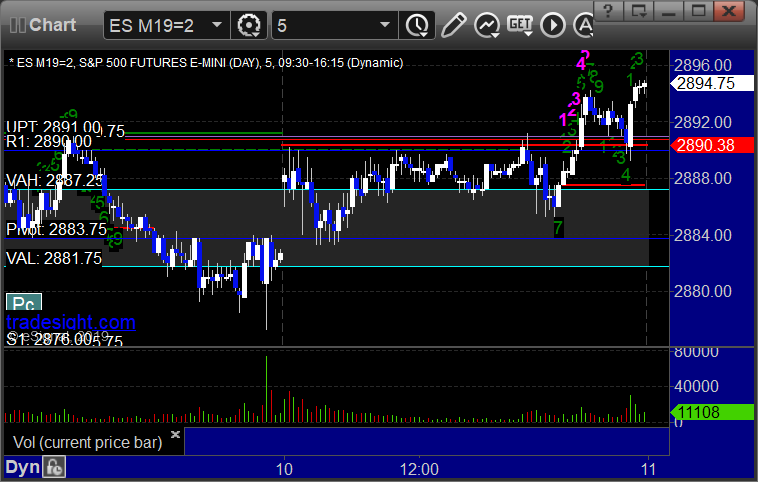
Task: Click the VAH: 2887.25 level label
Action: [54, 180]
